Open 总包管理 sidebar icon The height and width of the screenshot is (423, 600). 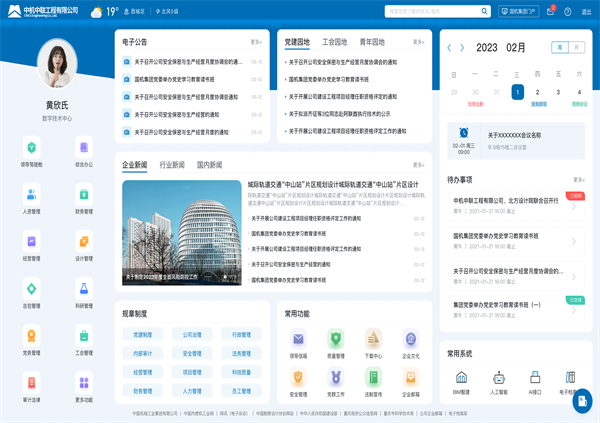pyautogui.click(x=31, y=289)
